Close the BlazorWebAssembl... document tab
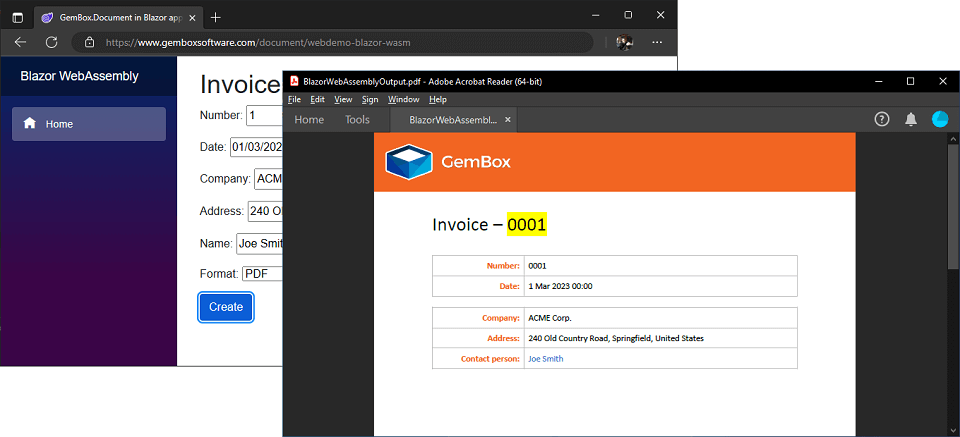Image resolution: width=960 pixels, height=437 pixels. [508, 119]
